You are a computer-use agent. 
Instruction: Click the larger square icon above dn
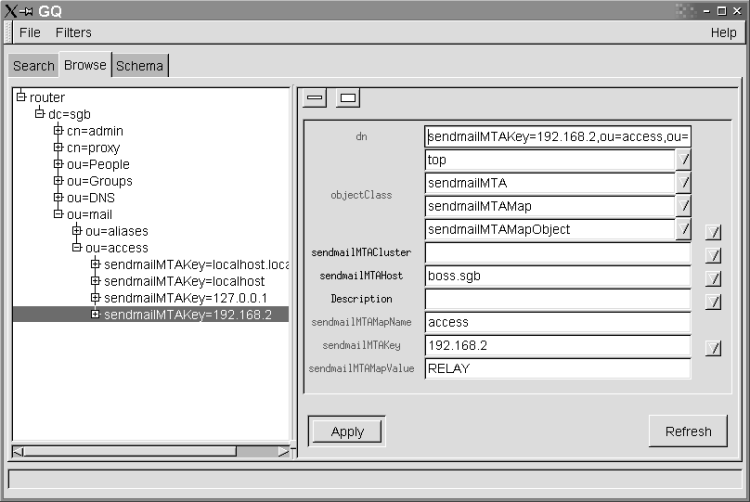click(347, 98)
